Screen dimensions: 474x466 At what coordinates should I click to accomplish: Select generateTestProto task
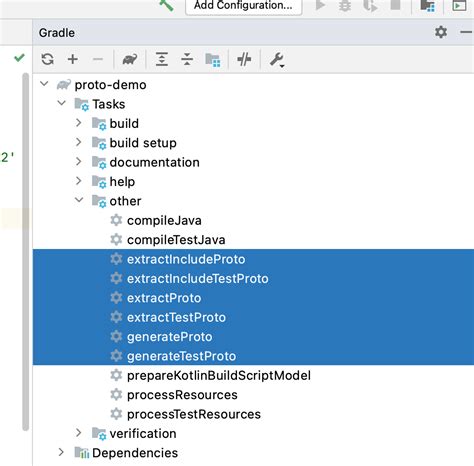[253, 356]
